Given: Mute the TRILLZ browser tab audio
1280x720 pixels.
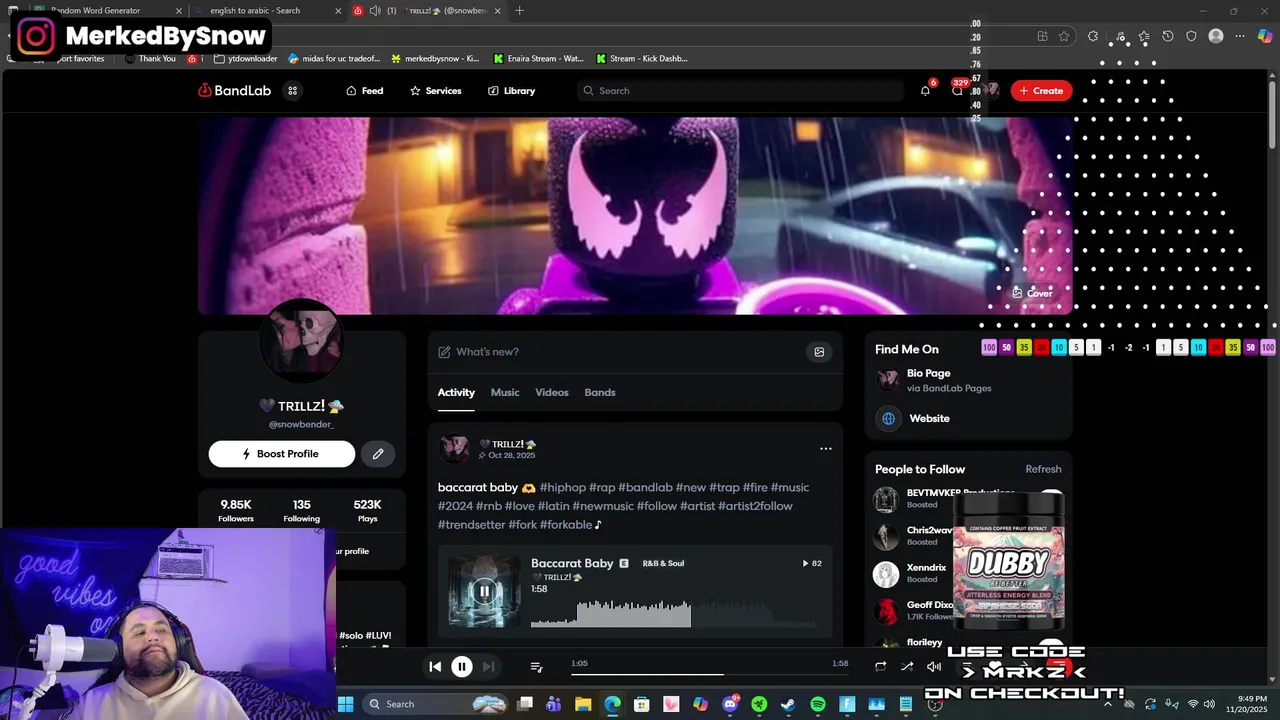Looking at the screenshot, I should coord(375,11).
